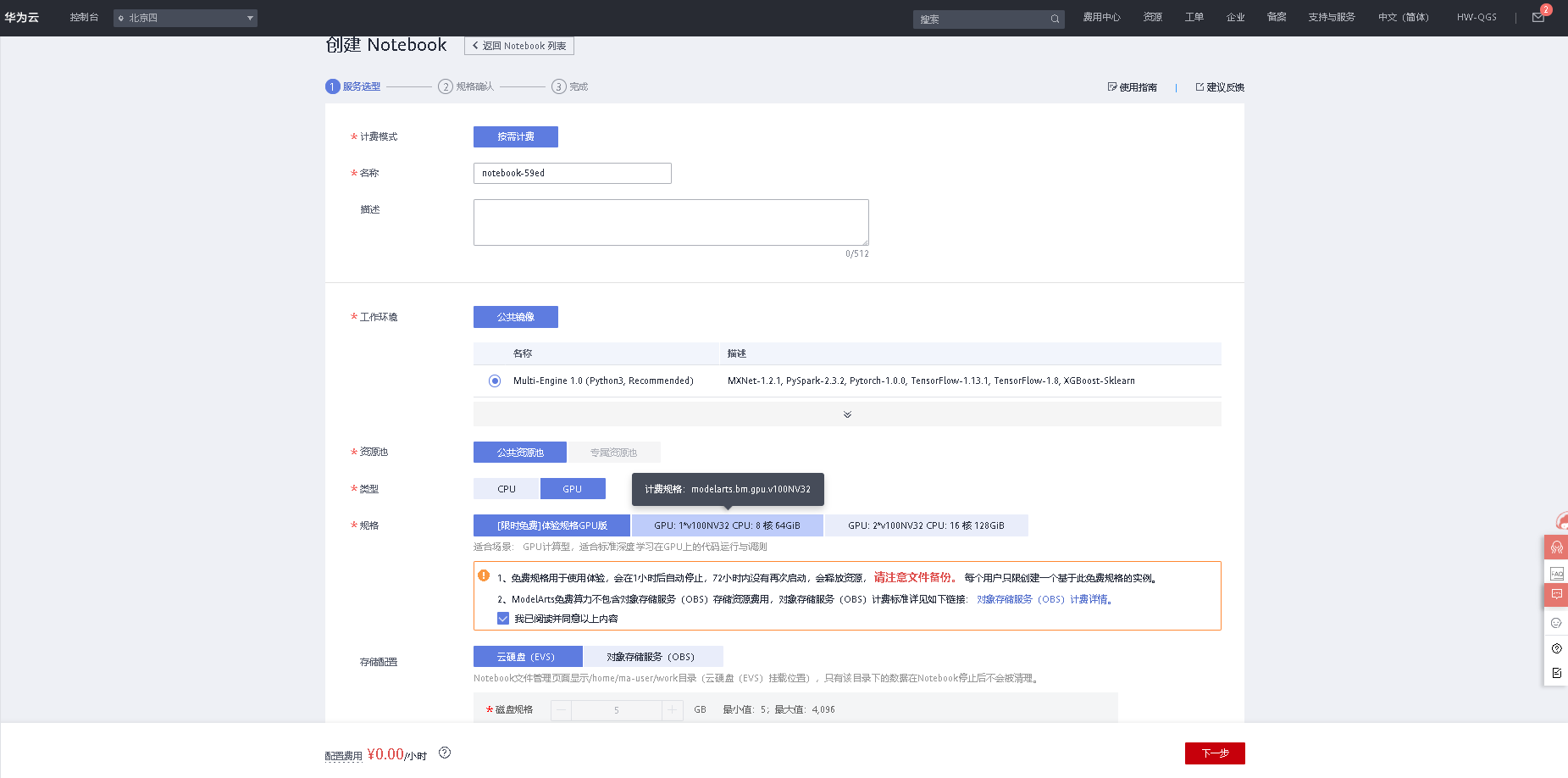Open the 北京四 region dropdown

186,18
